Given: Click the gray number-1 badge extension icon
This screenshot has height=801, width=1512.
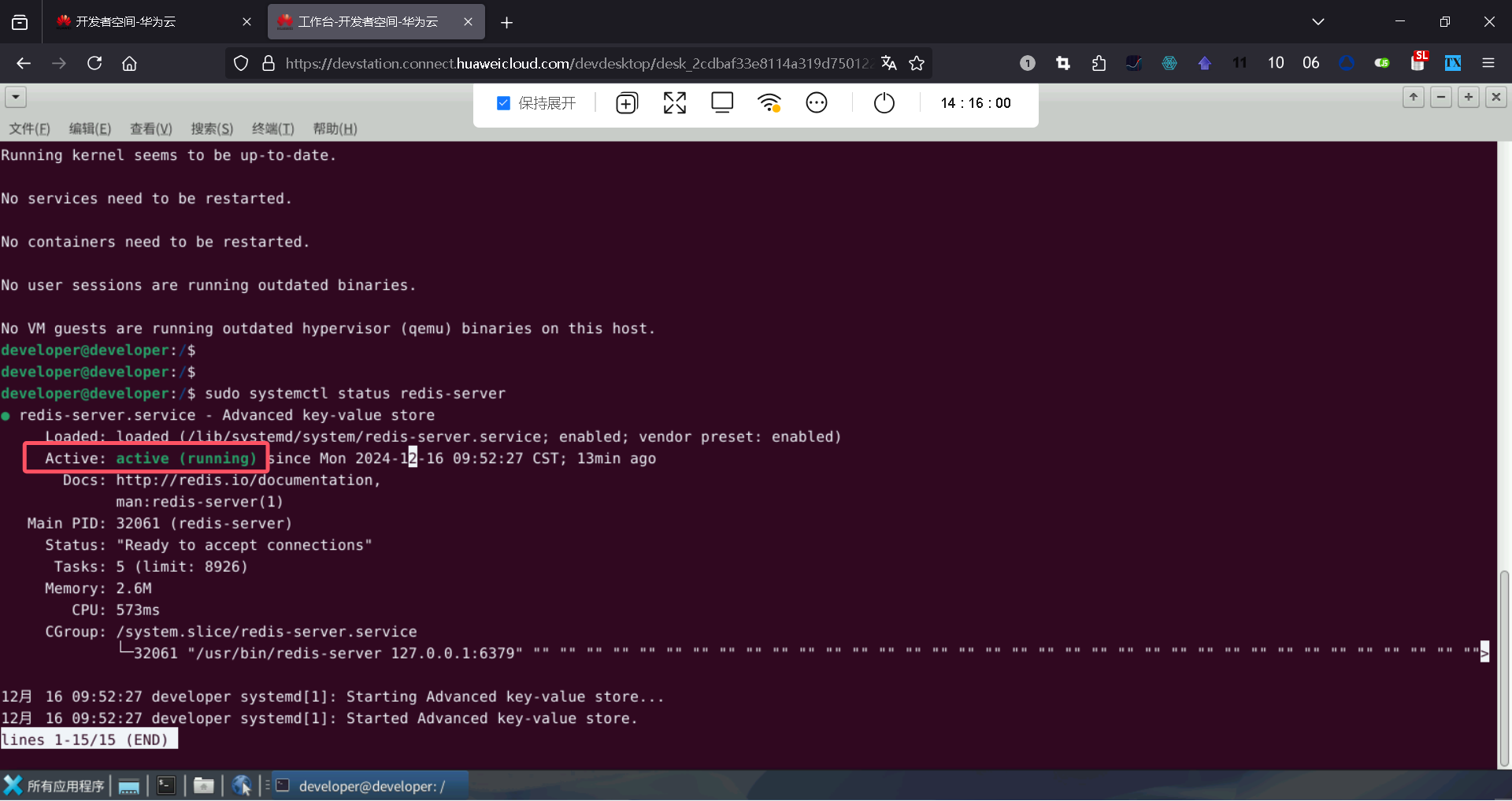Looking at the screenshot, I should coord(1028,63).
